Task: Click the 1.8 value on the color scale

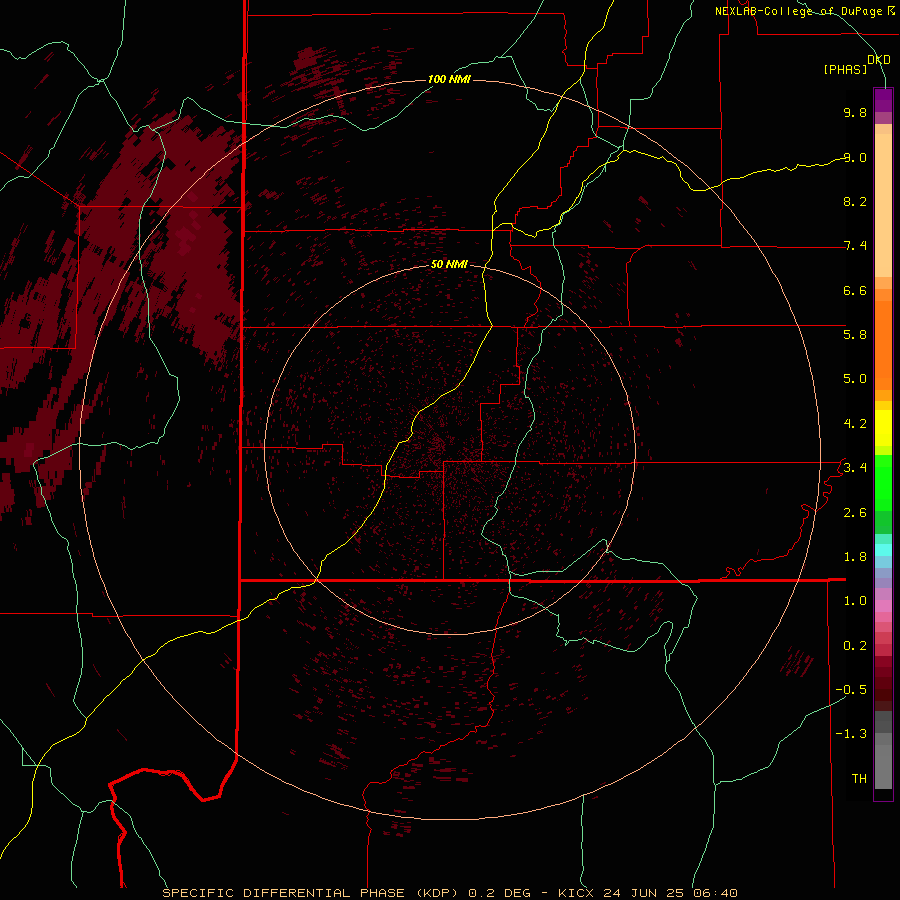Action: click(x=855, y=557)
